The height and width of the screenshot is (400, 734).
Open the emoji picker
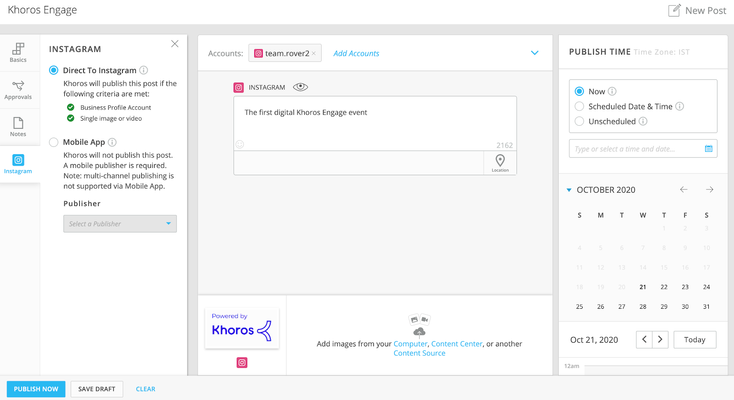click(240, 144)
